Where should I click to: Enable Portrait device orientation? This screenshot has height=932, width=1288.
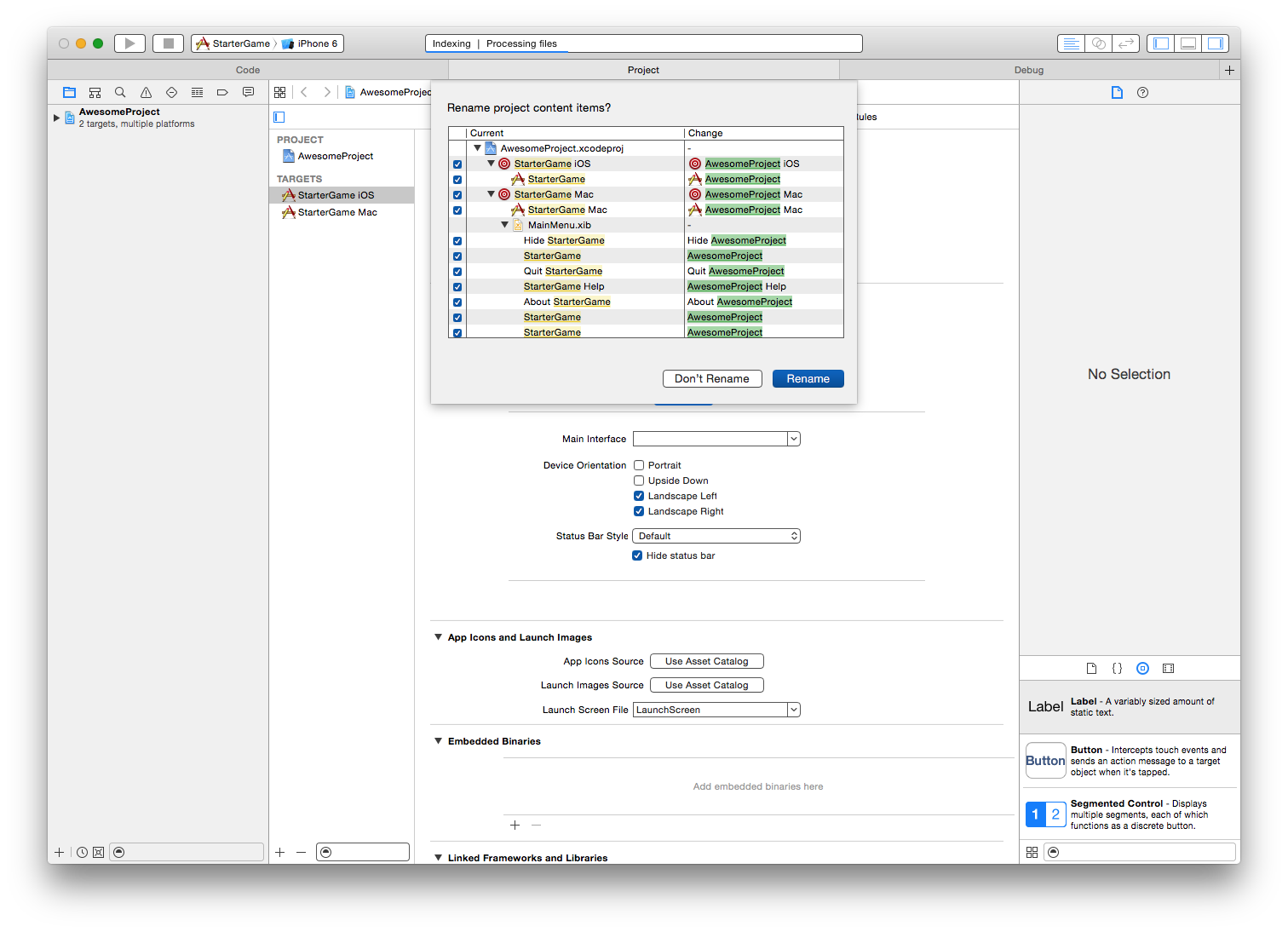(639, 465)
